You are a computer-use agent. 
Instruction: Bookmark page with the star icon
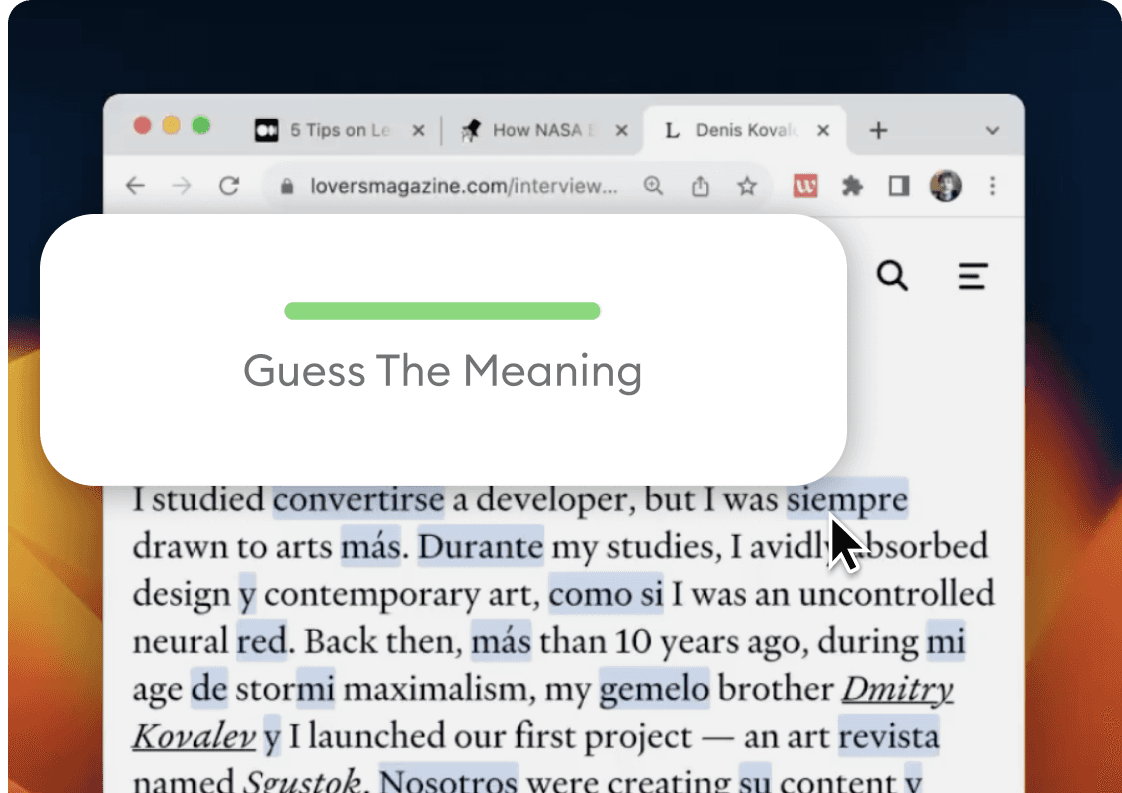tap(747, 186)
